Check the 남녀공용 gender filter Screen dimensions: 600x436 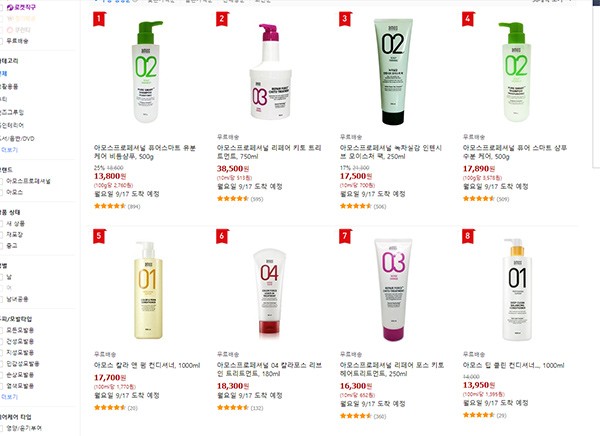point(1,299)
